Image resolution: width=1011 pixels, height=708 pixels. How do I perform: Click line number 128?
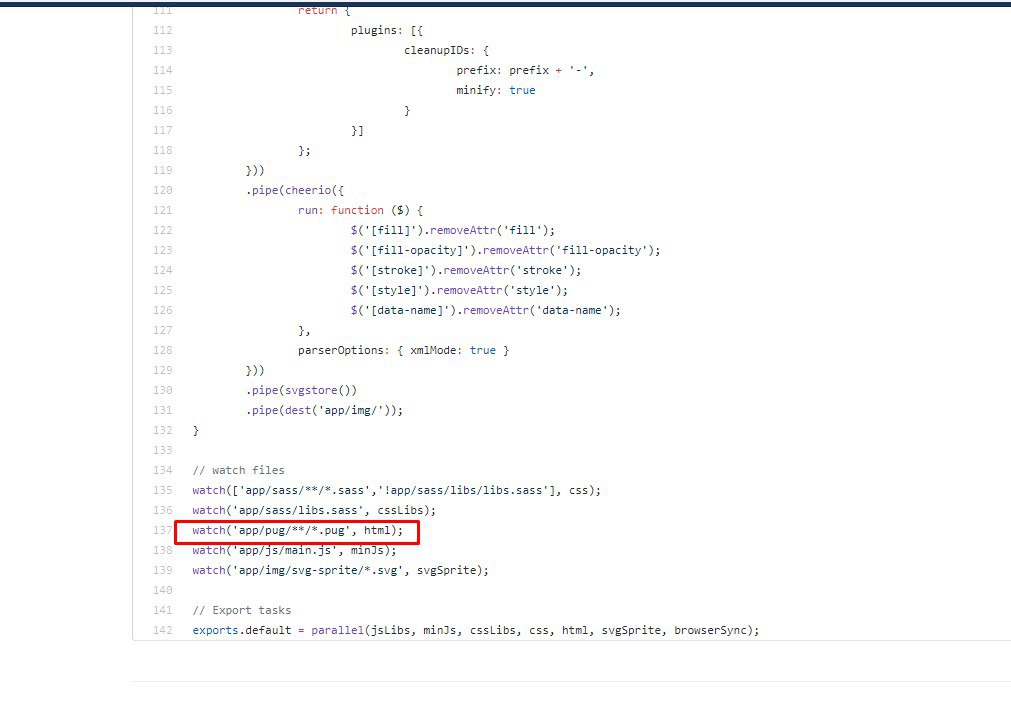tap(162, 350)
